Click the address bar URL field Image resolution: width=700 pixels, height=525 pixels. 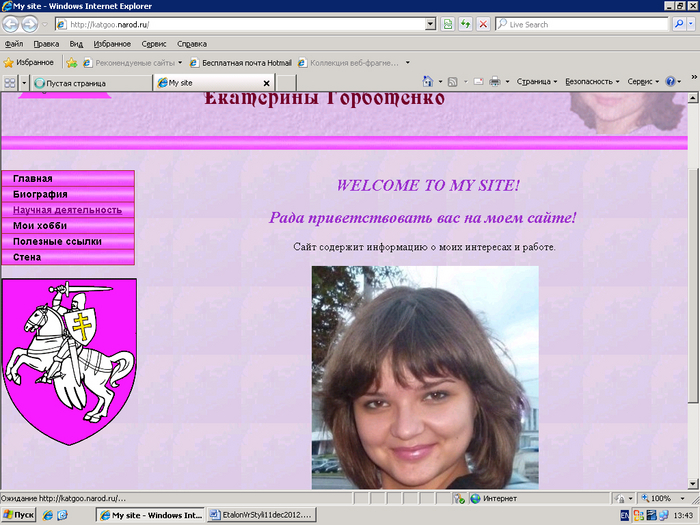241,25
